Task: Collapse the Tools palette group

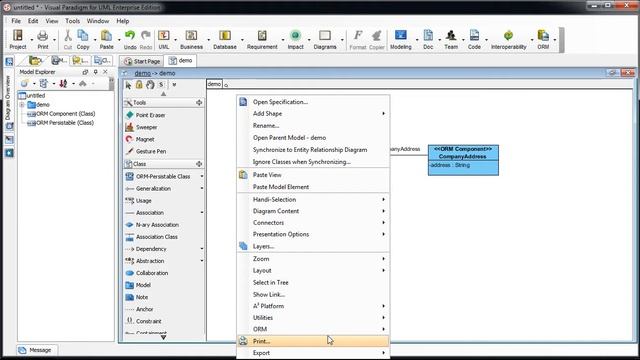Action: [199, 102]
